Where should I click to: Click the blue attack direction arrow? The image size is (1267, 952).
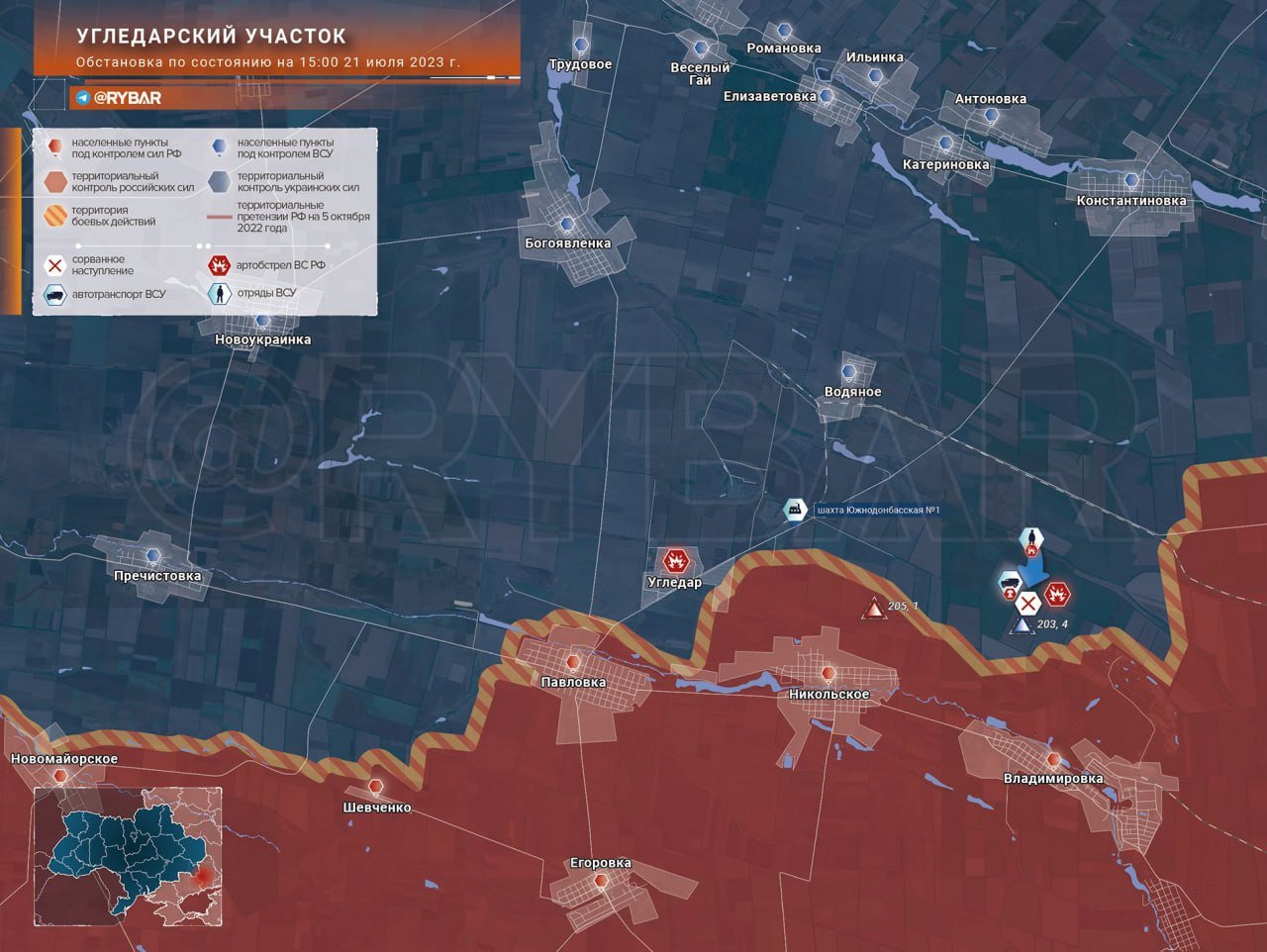tap(1034, 573)
